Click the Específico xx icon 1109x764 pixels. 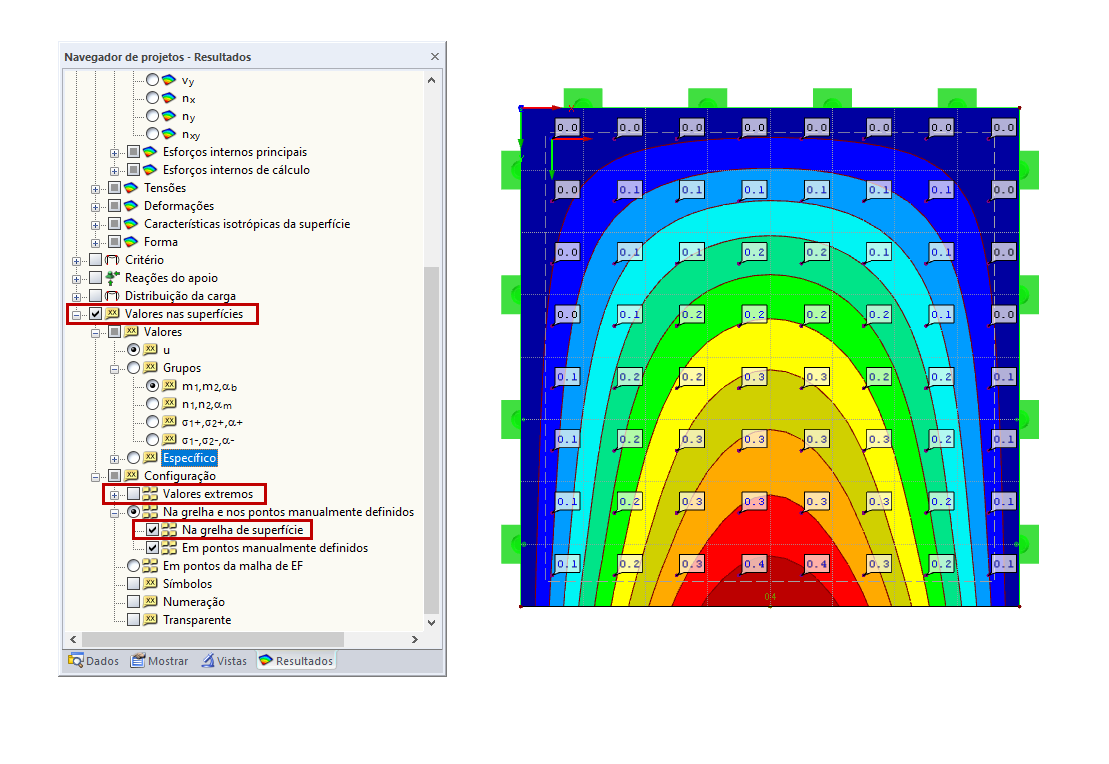pos(150,458)
